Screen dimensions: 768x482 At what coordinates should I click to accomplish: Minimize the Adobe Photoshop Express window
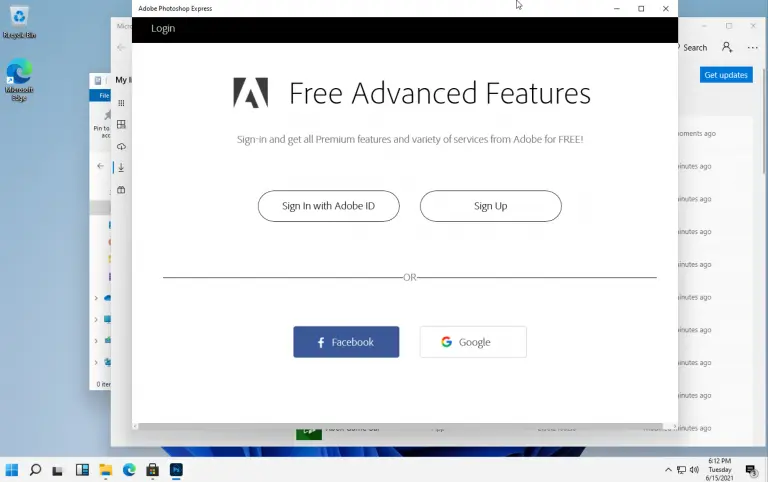617,8
